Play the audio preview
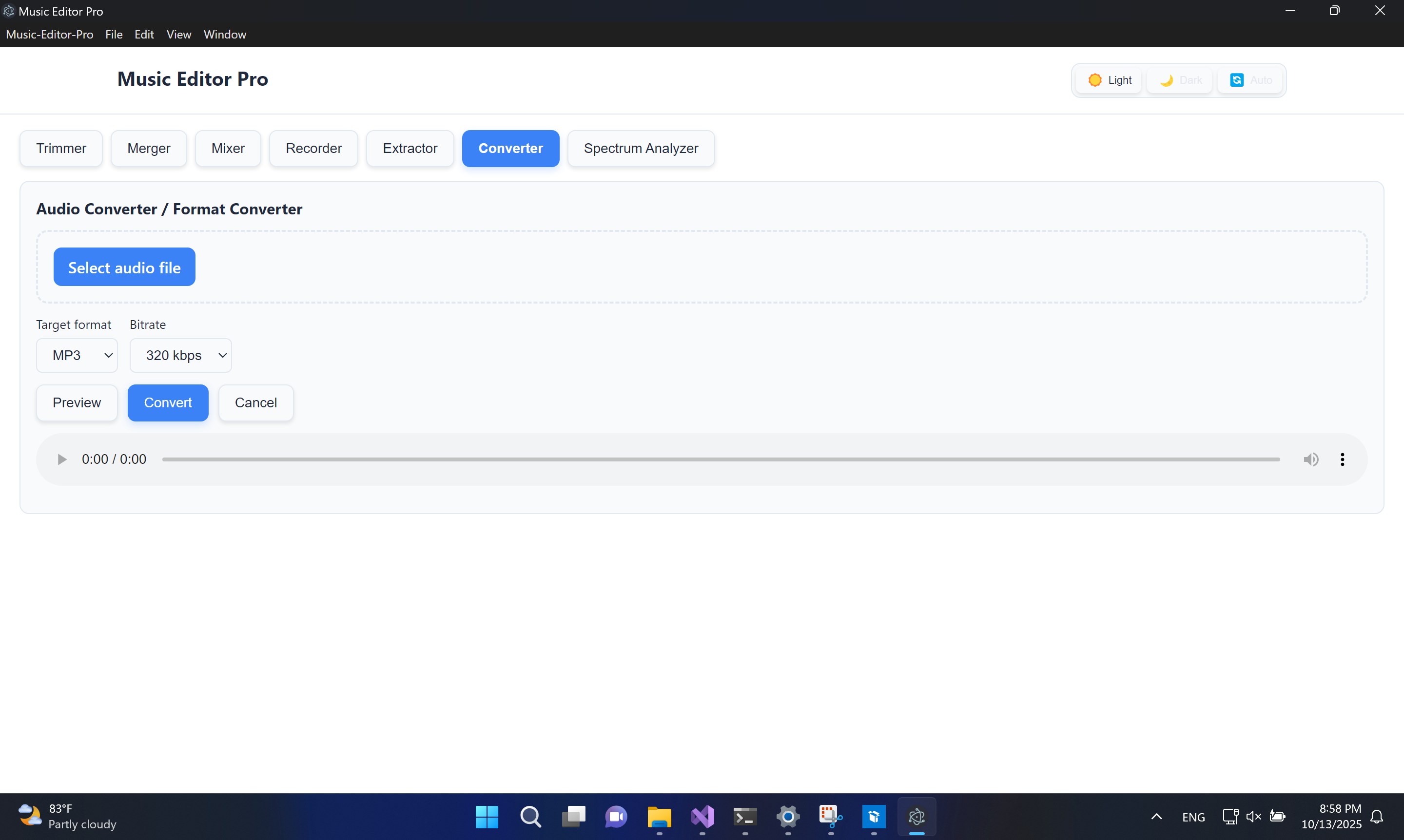 [62, 459]
